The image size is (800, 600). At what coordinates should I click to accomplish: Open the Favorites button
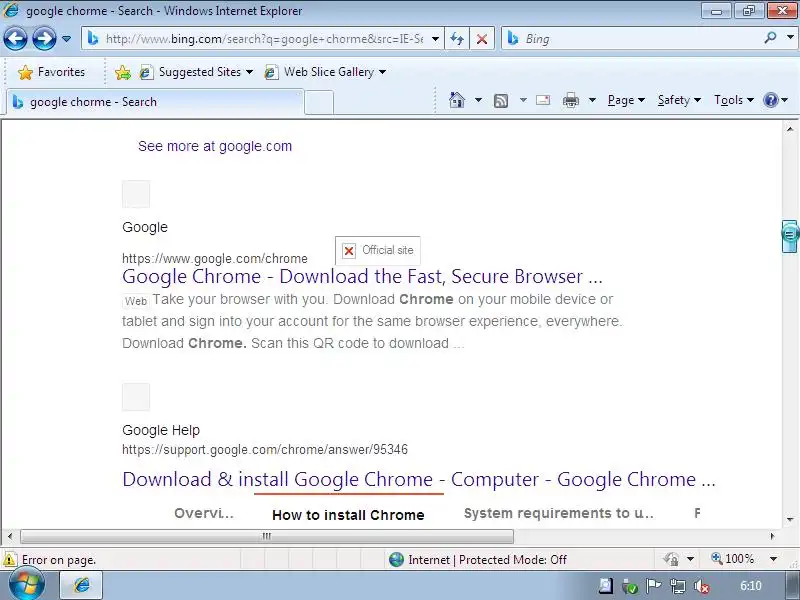tap(51, 72)
